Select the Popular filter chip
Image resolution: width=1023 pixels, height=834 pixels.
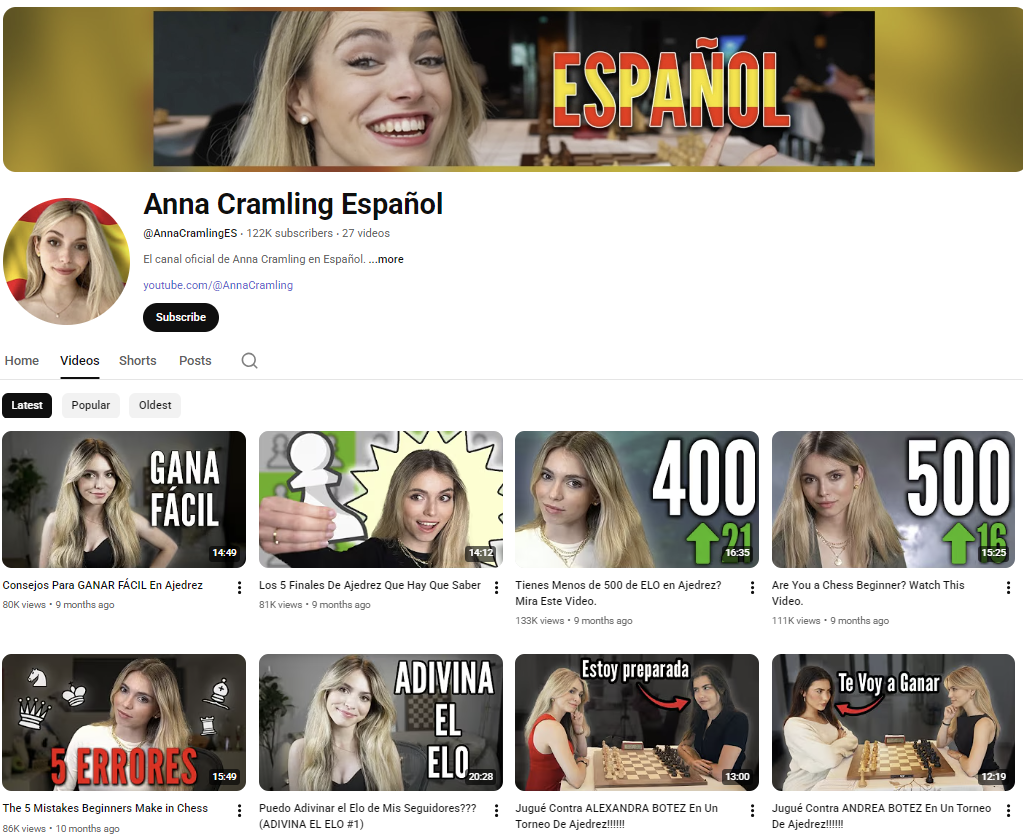pos(90,405)
